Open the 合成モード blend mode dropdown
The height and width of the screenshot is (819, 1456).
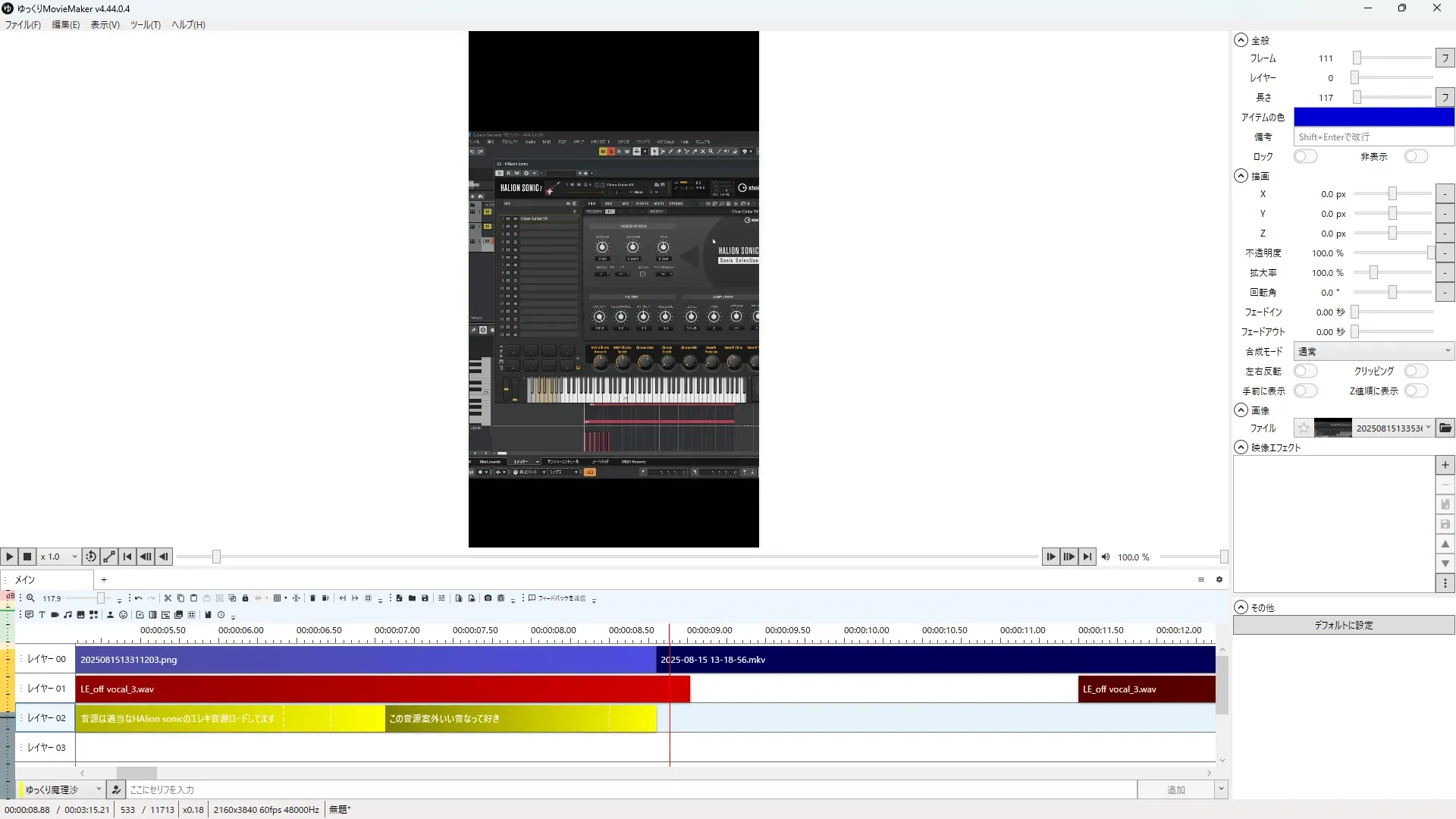click(x=1373, y=352)
